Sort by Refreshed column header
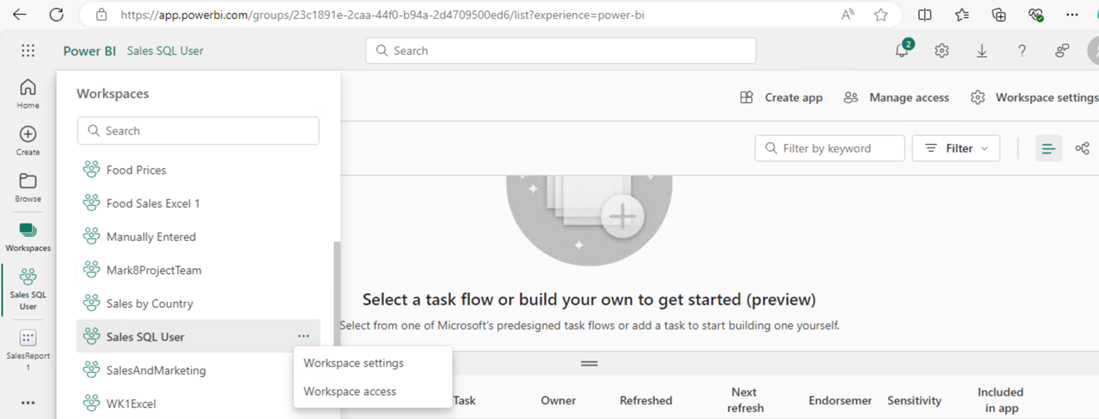 646,401
